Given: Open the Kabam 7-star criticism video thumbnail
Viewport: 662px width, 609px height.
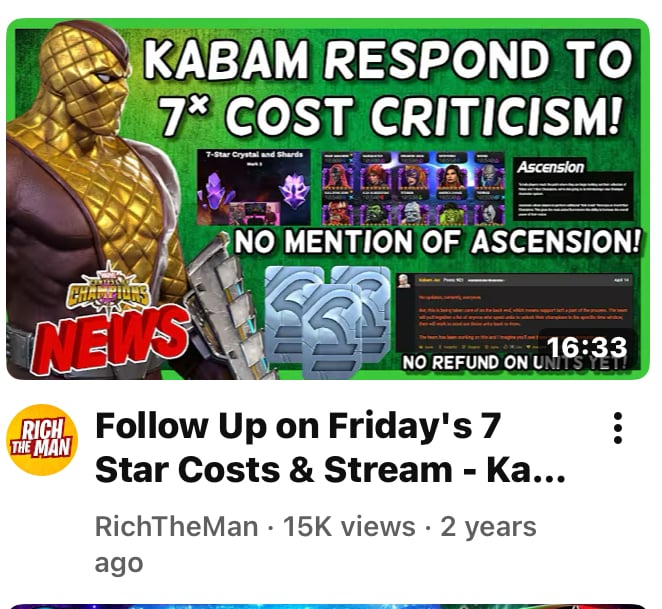Looking at the screenshot, I should pyautogui.click(x=328, y=199).
